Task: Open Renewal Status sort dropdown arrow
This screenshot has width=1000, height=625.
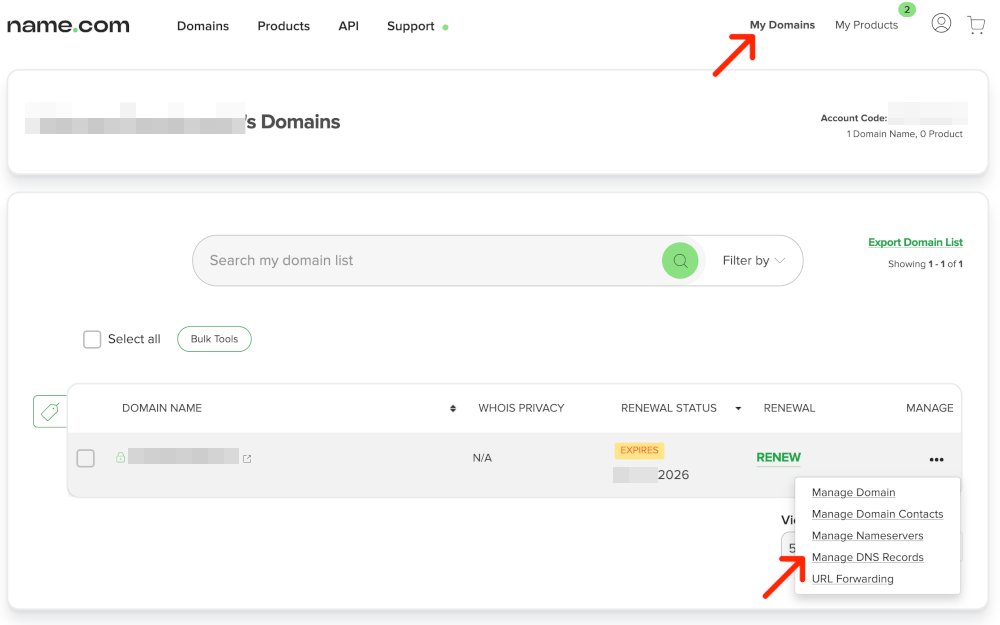Action: 739,408
